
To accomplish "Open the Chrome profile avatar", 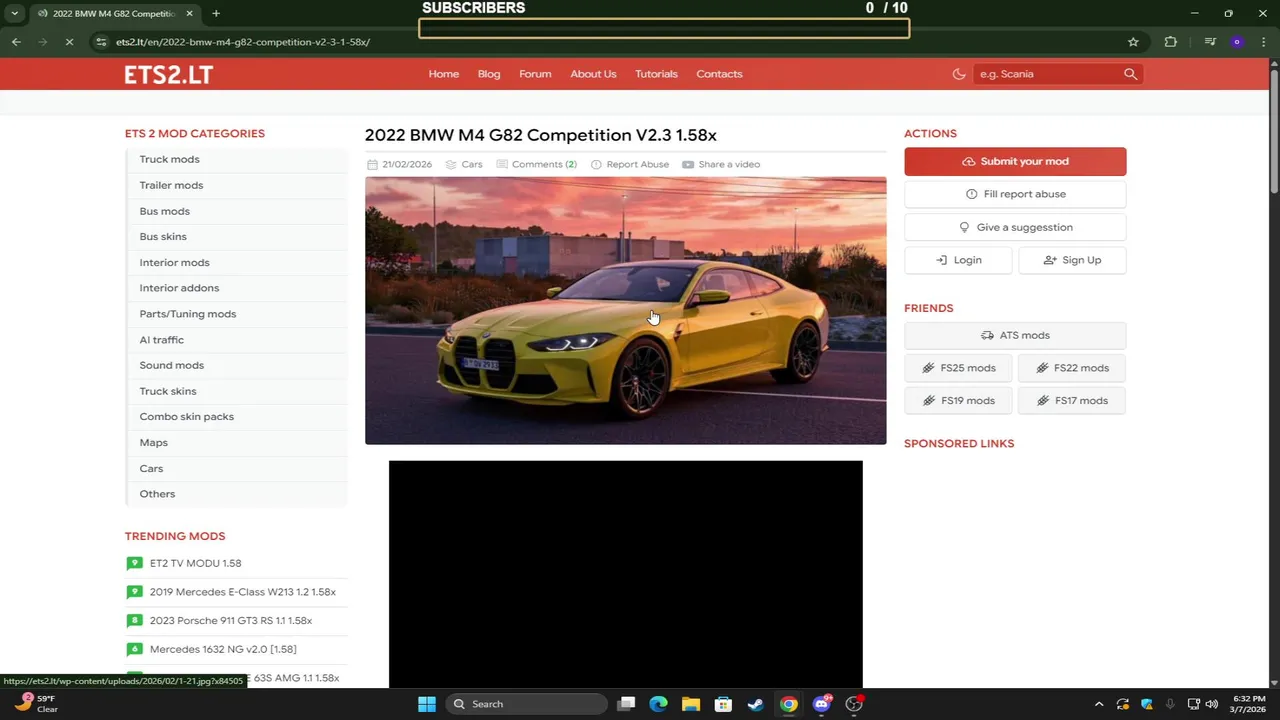I will 1237,42.
